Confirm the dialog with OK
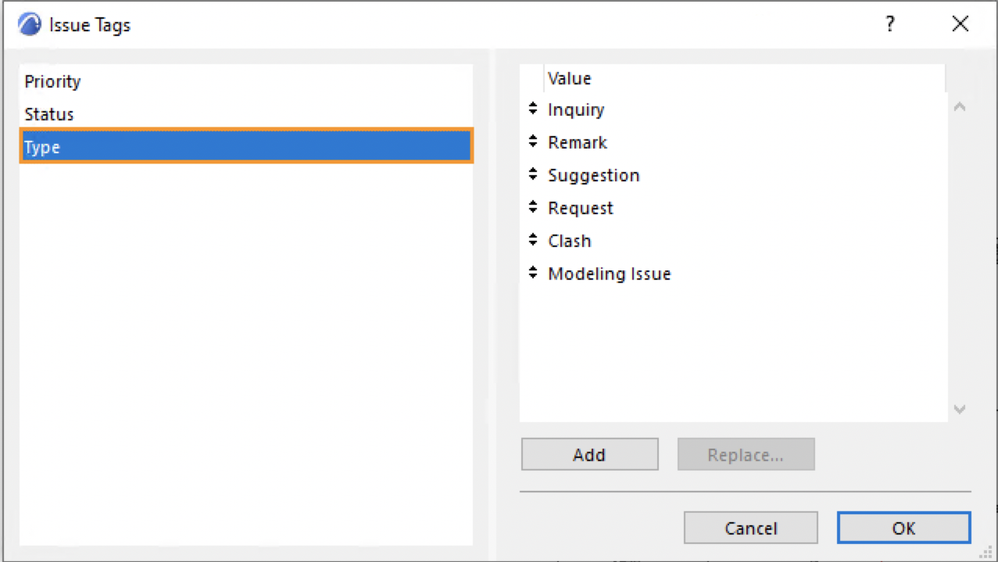This screenshot has height=562, width=998. coord(903,528)
